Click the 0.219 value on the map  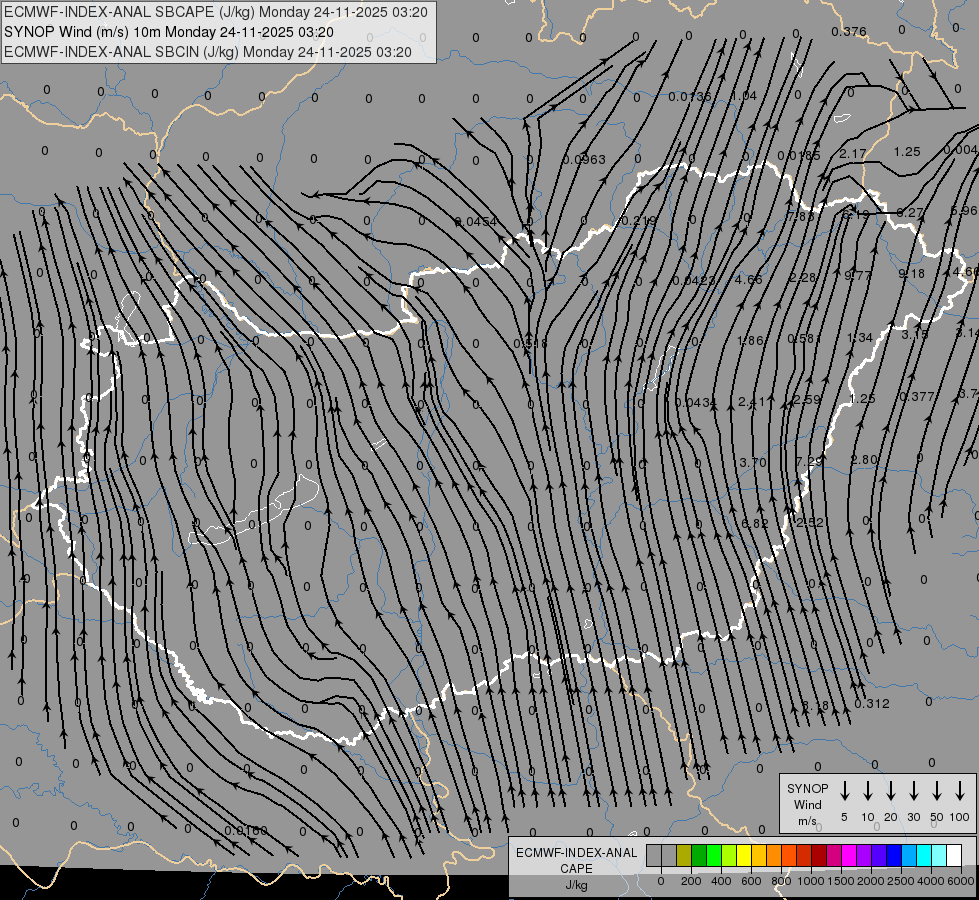(639, 221)
